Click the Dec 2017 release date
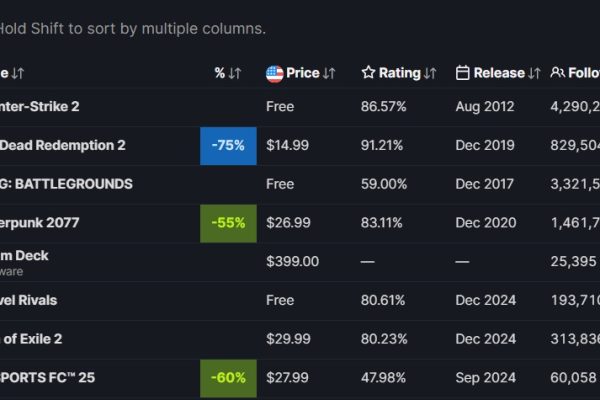600x400 pixels. (484, 184)
